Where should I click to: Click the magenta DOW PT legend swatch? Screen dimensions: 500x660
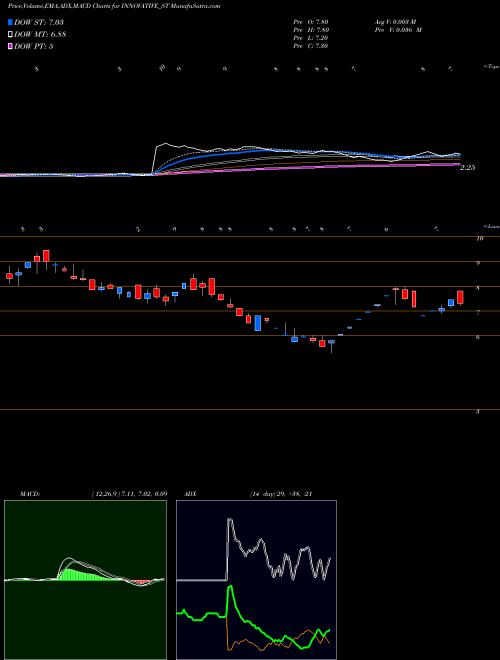(x=10, y=46)
